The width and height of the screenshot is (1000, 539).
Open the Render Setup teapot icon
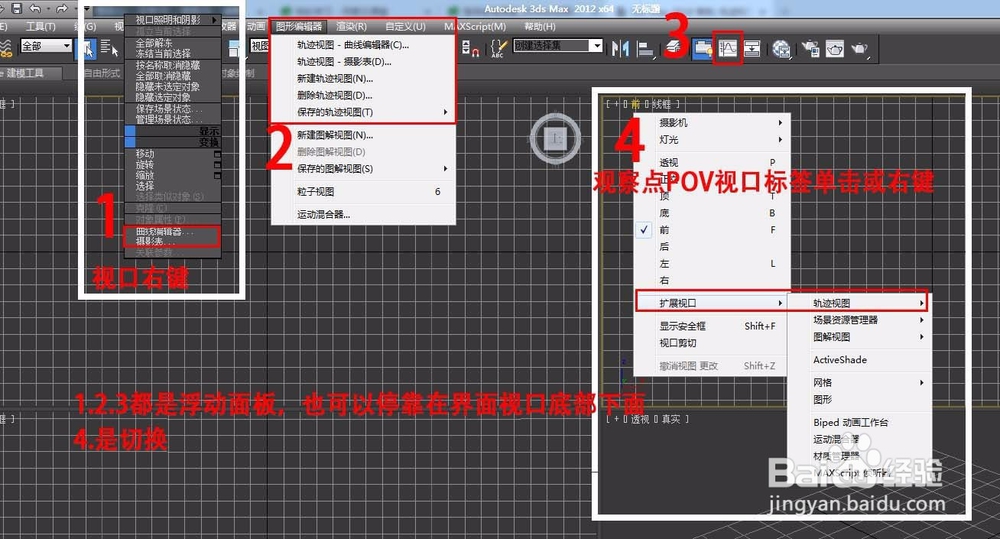811,48
